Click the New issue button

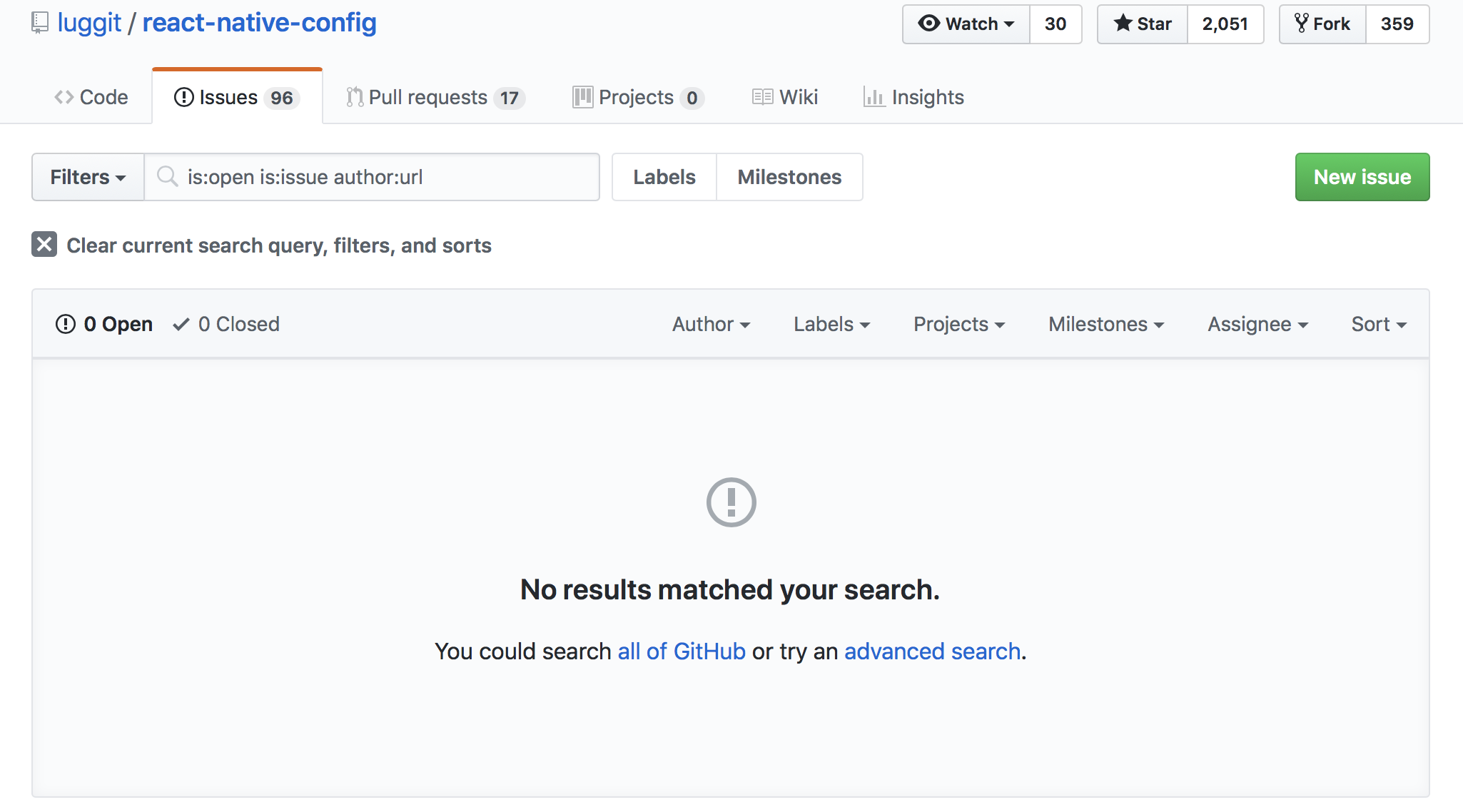[x=1362, y=177]
